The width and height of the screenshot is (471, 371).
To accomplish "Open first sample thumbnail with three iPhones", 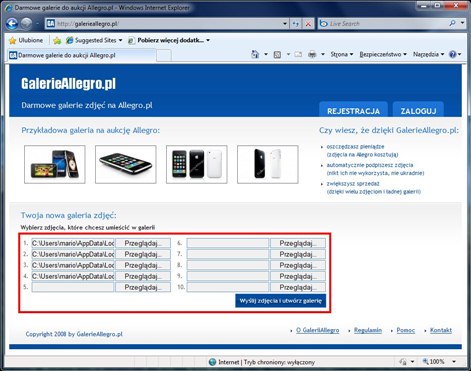I will (55, 164).
